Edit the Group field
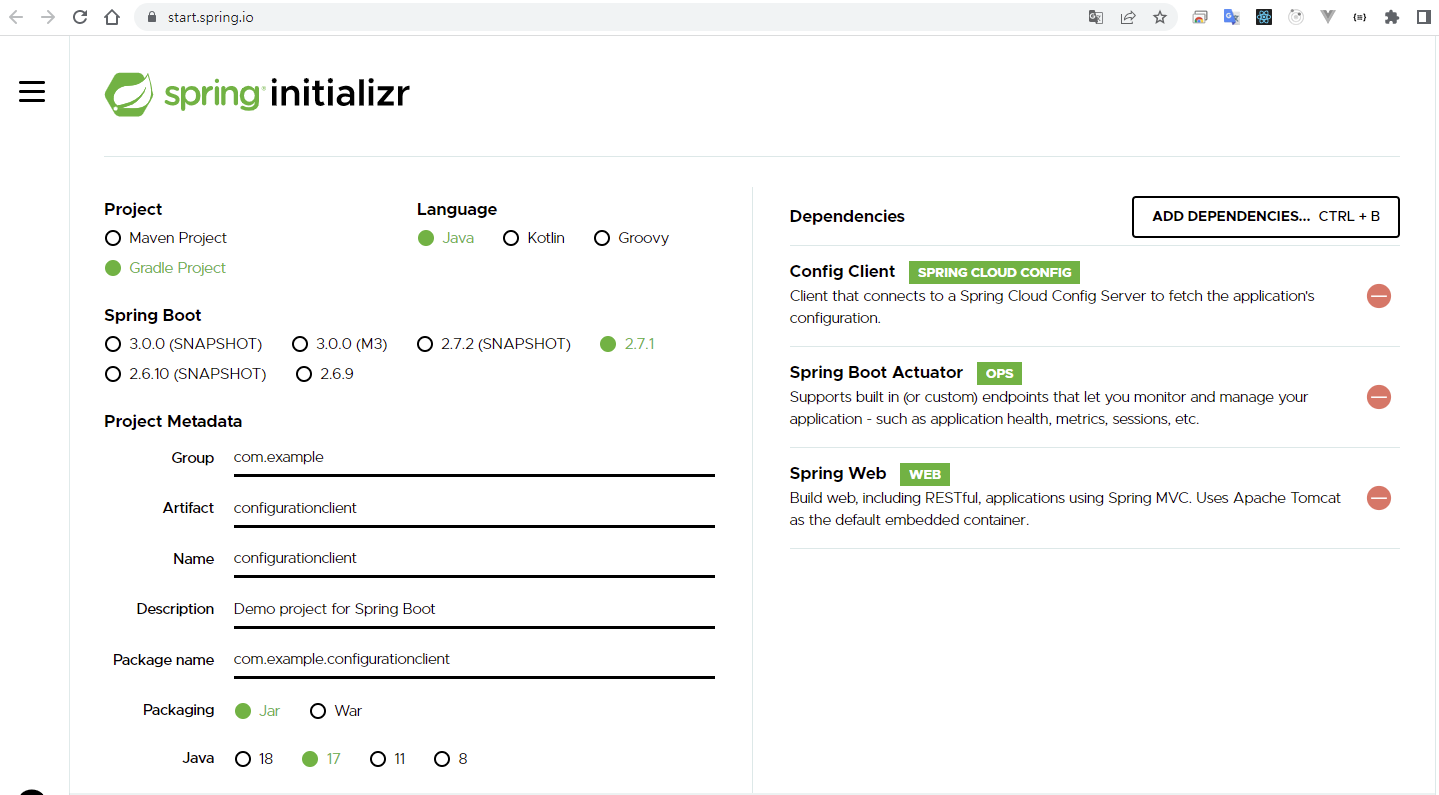Screen dimensions: 1439x795 tap(474, 458)
